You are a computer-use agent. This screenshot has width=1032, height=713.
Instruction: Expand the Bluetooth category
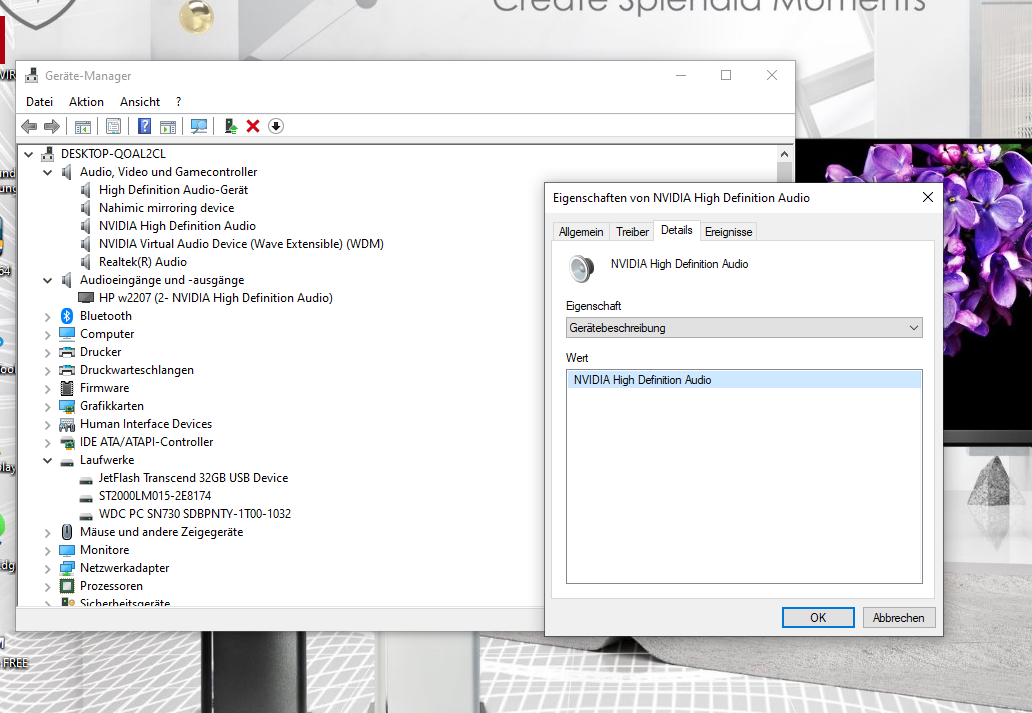point(47,317)
